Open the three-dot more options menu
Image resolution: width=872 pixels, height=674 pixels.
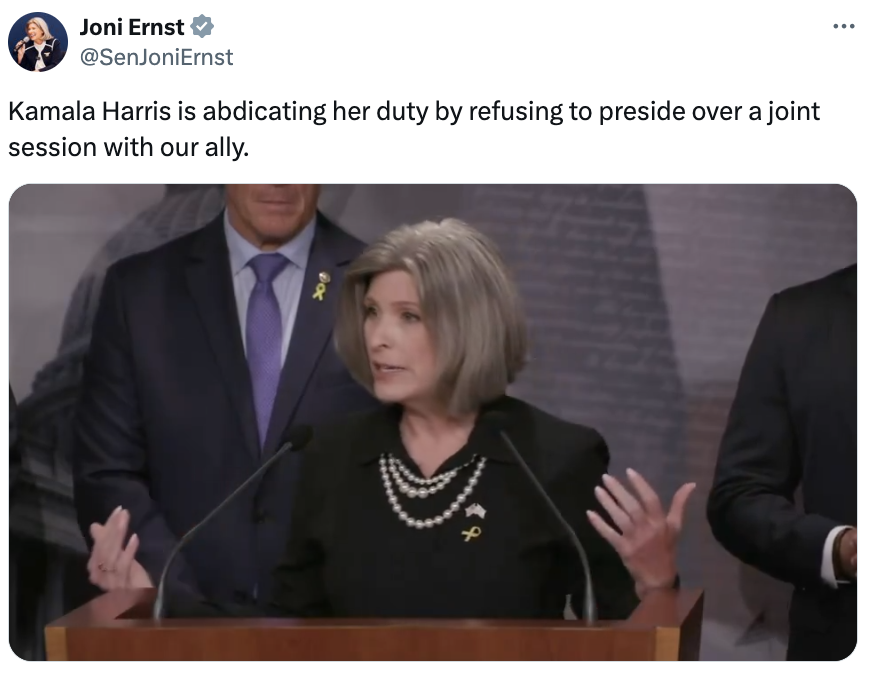coord(844,26)
